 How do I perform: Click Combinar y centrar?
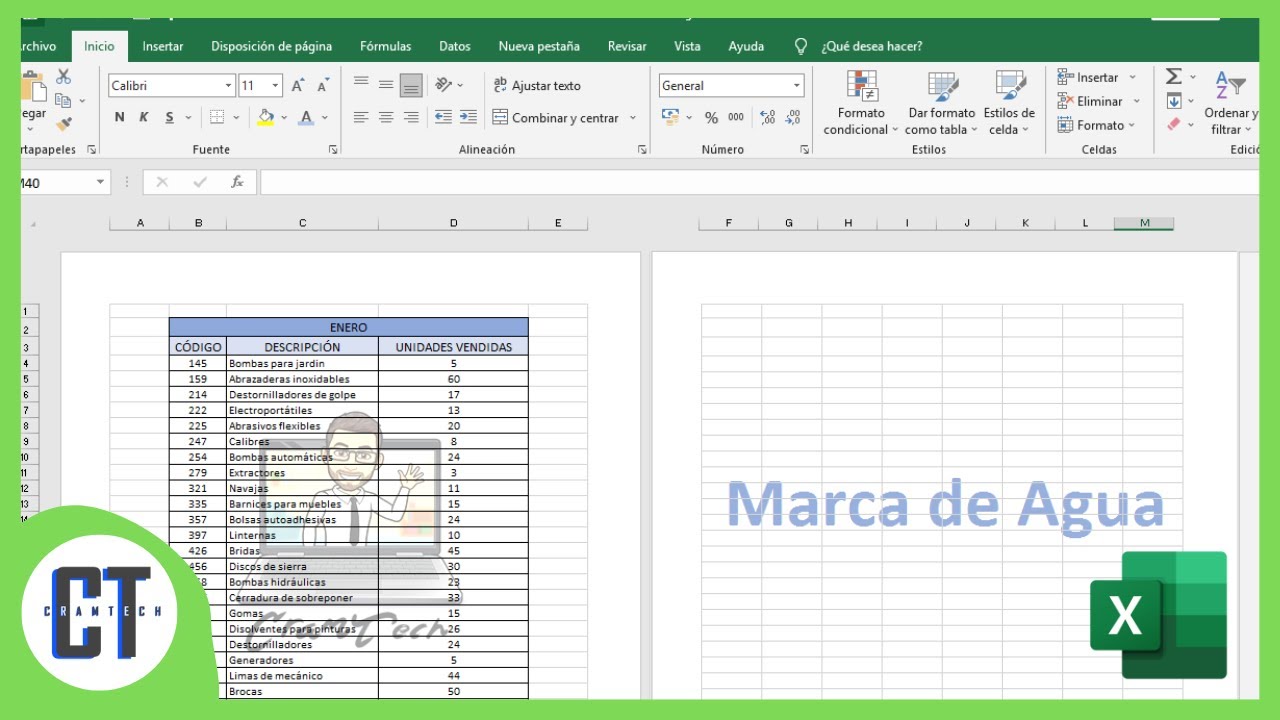click(x=556, y=118)
